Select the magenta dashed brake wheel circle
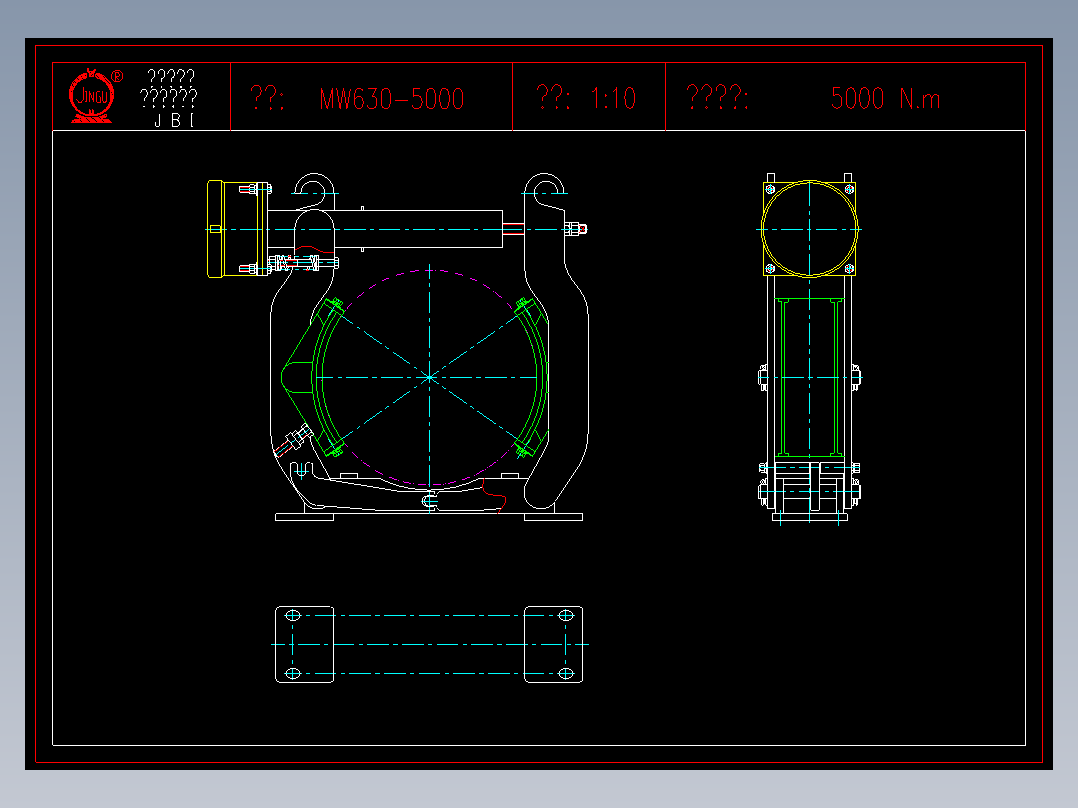 (x=430, y=378)
